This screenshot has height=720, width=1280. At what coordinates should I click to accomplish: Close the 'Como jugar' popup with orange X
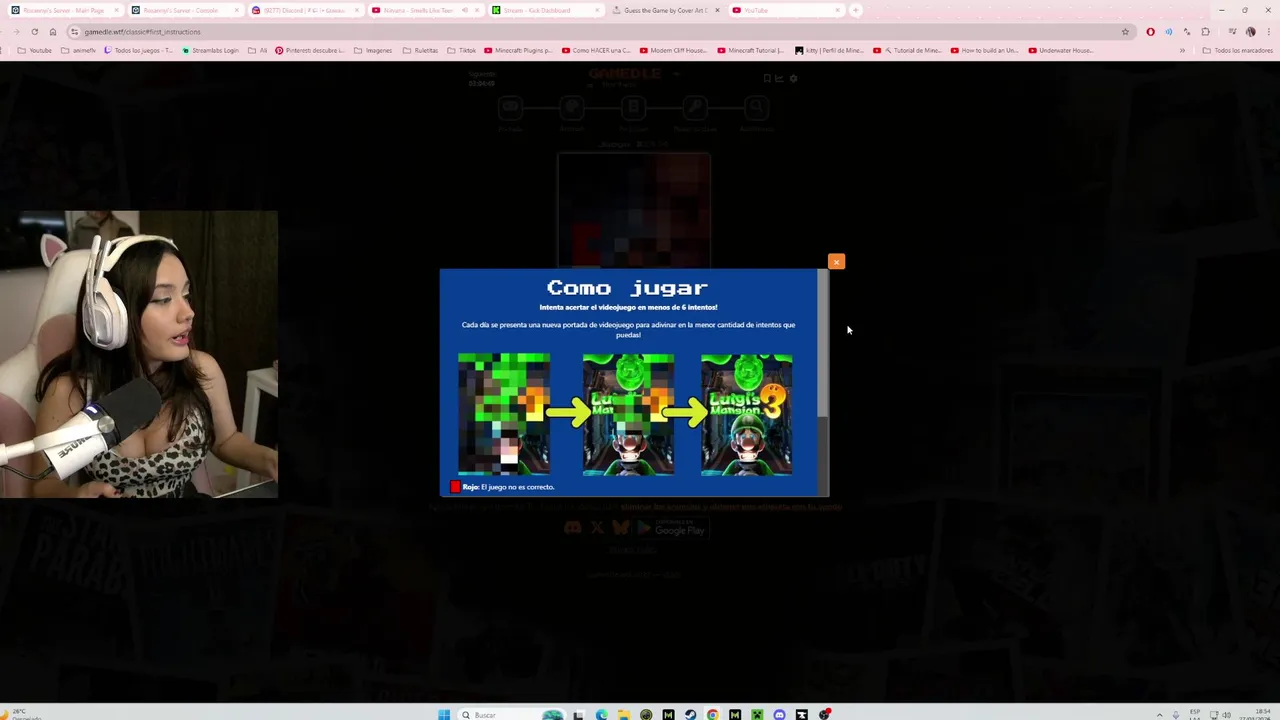(836, 262)
